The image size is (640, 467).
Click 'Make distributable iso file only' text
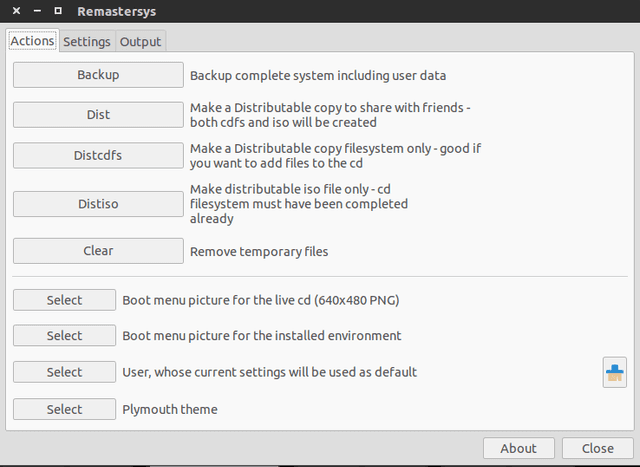tap(299, 204)
